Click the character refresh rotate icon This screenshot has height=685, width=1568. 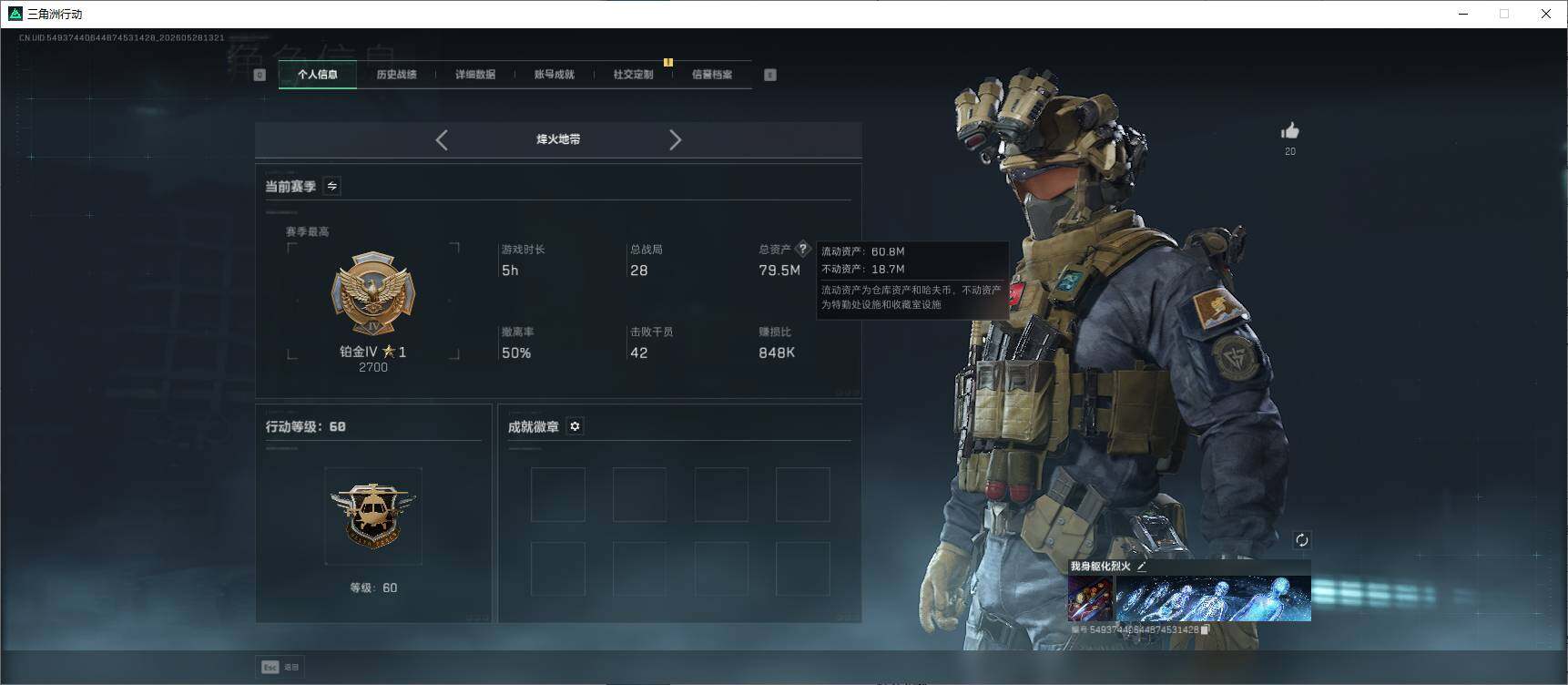point(1302,540)
